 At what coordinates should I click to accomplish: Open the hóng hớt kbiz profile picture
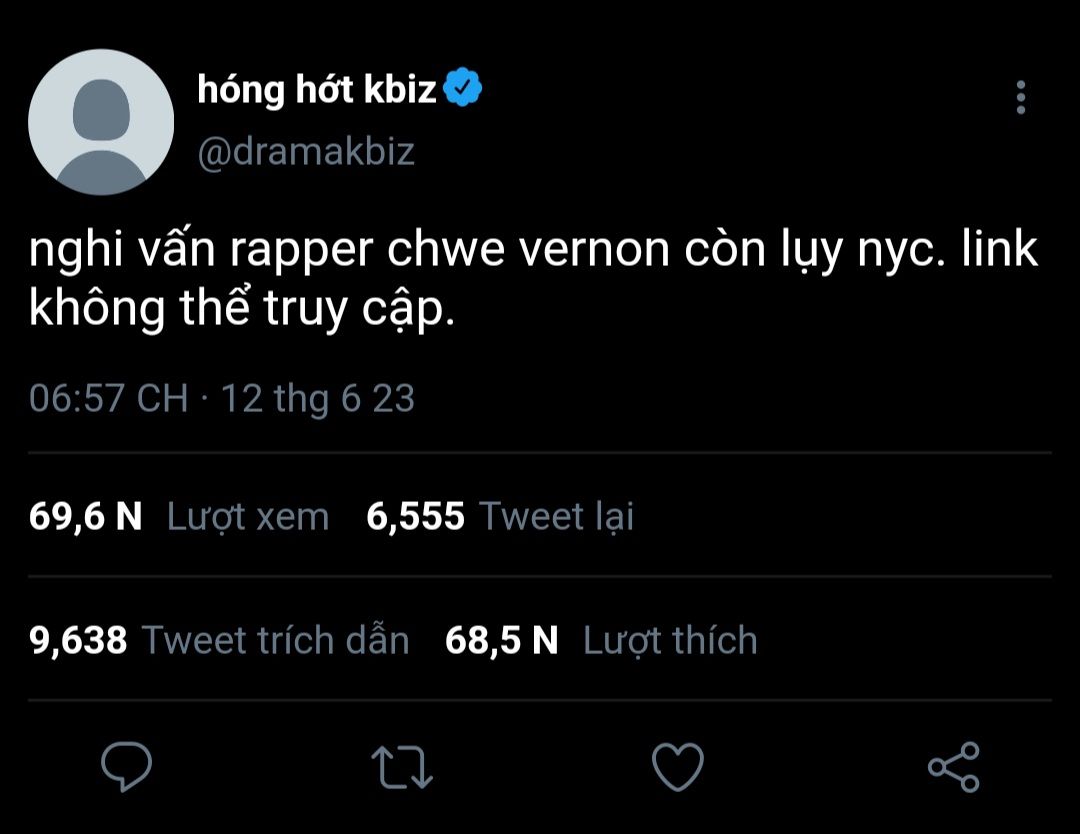(x=101, y=122)
